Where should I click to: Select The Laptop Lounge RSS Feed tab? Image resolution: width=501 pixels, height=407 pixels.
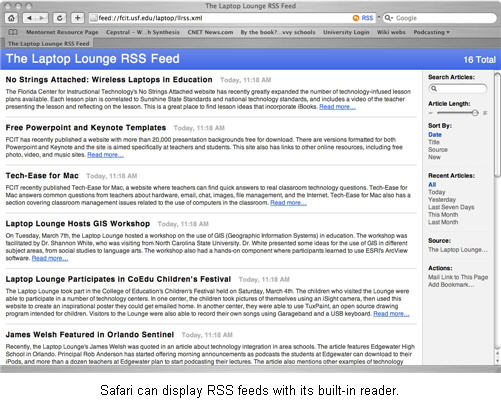pyautogui.click(x=49, y=44)
